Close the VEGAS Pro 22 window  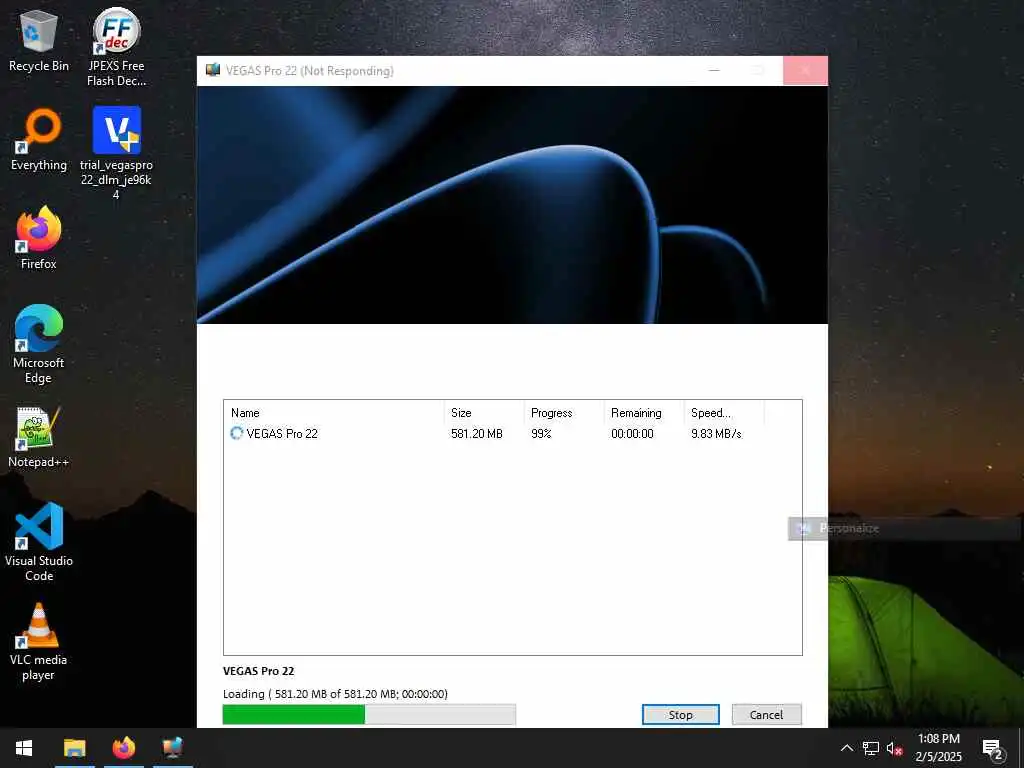pyautogui.click(x=805, y=71)
